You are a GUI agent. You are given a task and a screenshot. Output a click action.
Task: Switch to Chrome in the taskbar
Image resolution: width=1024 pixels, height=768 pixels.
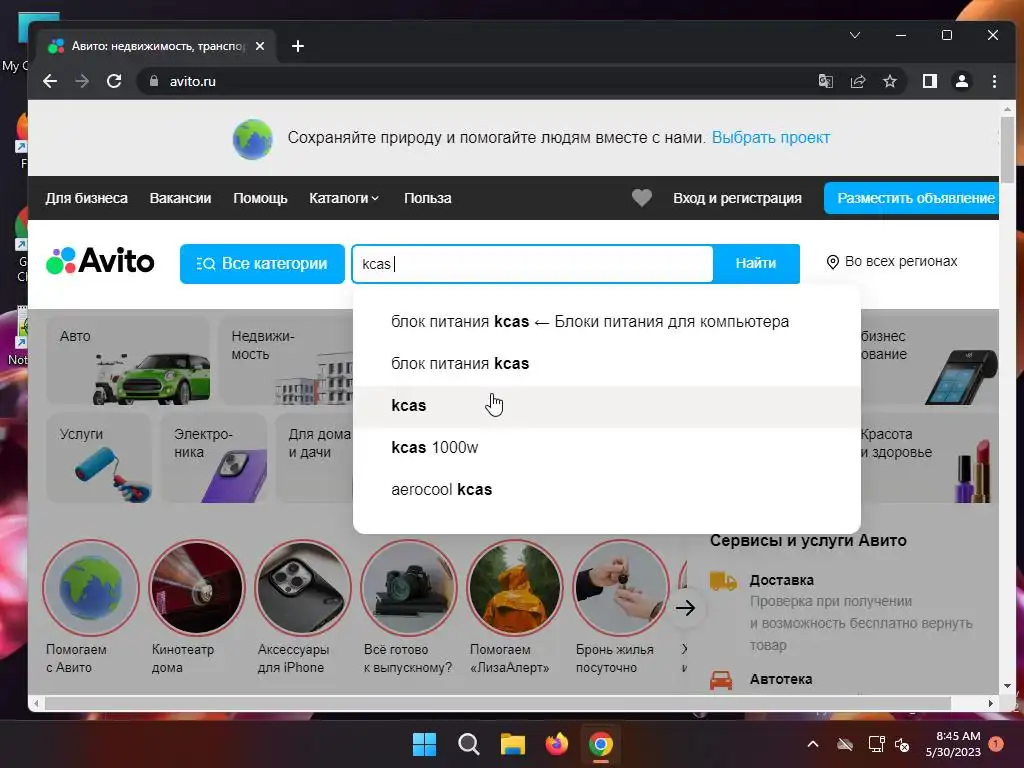click(x=601, y=744)
